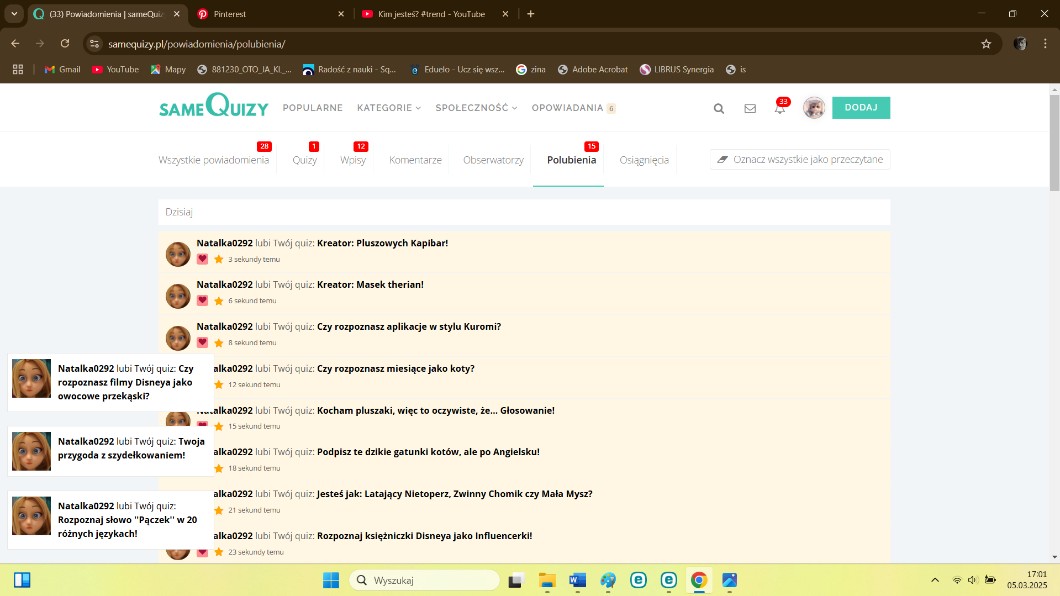Click the notifications bell icon
Screen dimensions: 1060x596
pyautogui.click(x=780, y=109)
